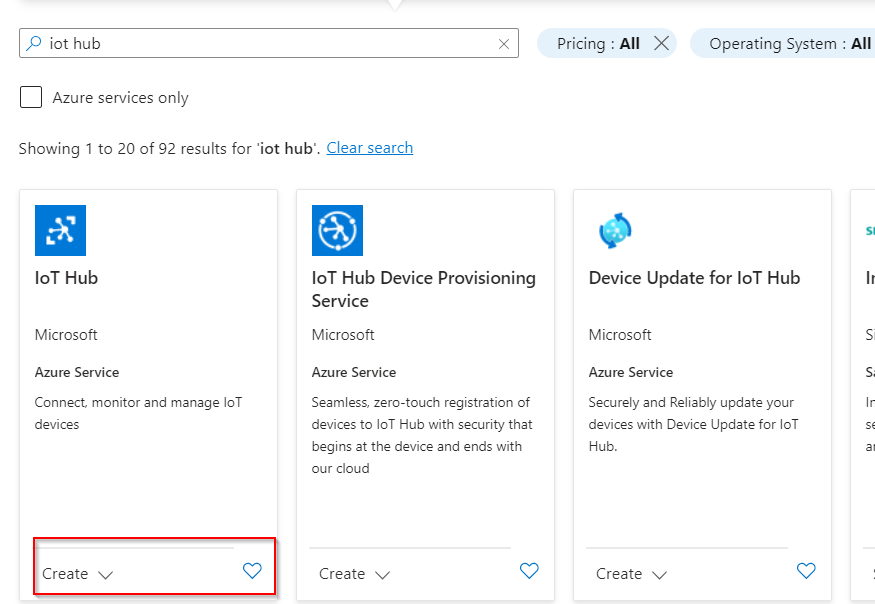Open Create dropdown on Device Update for IoT Hub card
The image size is (875, 604).
tap(631, 574)
